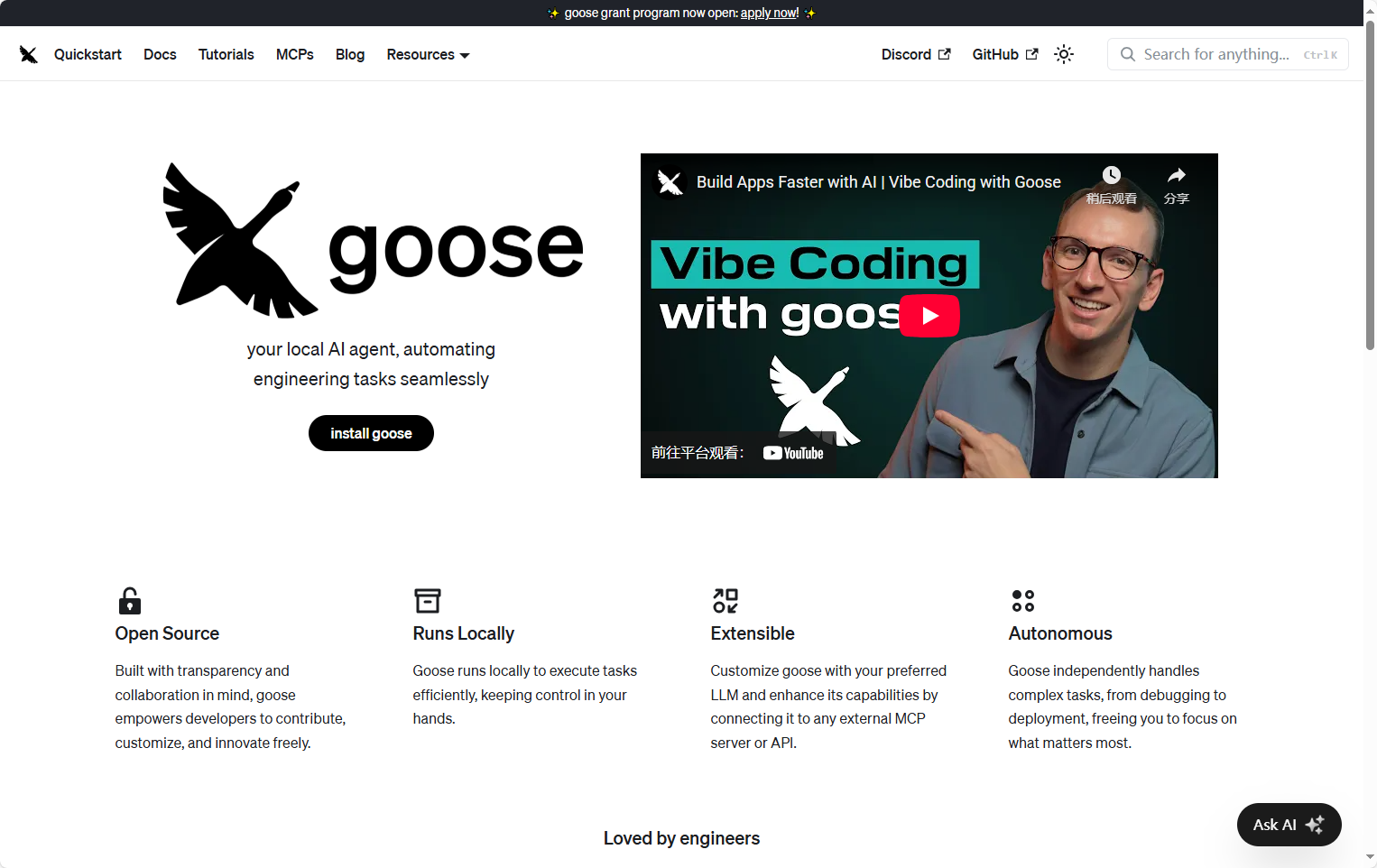Click the Watch Later clock icon
The width and height of the screenshot is (1377, 868).
[x=1112, y=175]
